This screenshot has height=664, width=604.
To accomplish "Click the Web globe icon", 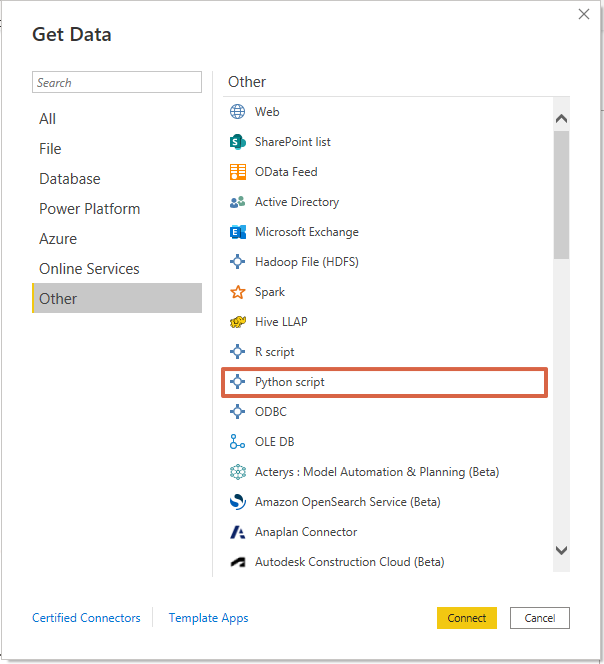I will pos(237,112).
